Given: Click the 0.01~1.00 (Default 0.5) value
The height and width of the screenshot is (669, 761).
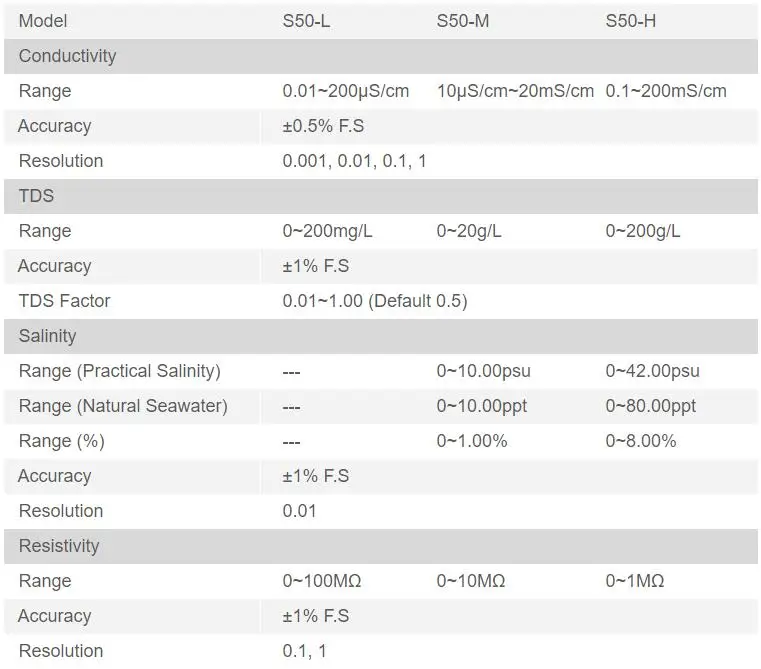Looking at the screenshot, I should [x=375, y=301].
